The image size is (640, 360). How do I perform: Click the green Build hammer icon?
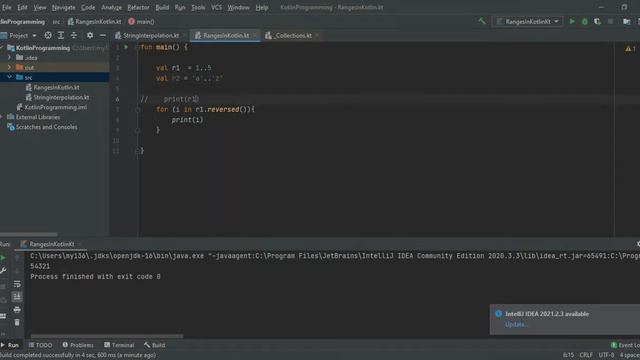tap(482, 21)
